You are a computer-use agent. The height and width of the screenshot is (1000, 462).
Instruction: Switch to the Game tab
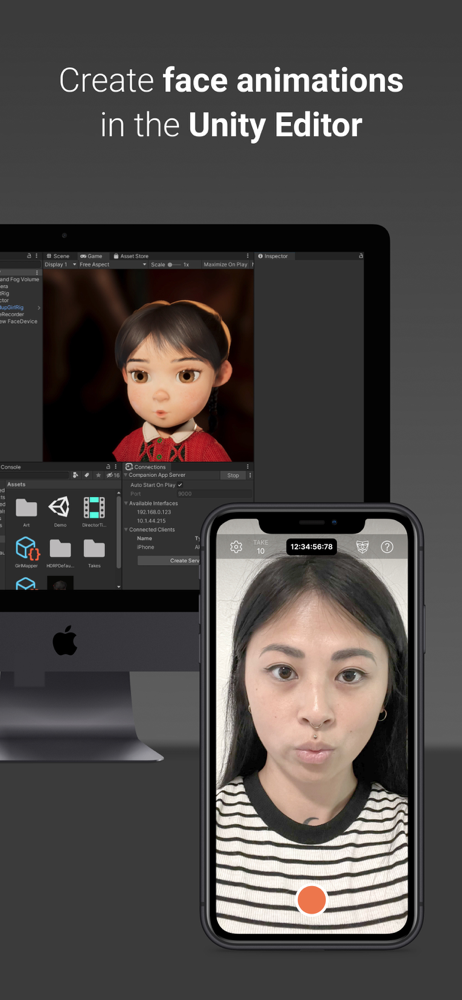tap(91, 256)
